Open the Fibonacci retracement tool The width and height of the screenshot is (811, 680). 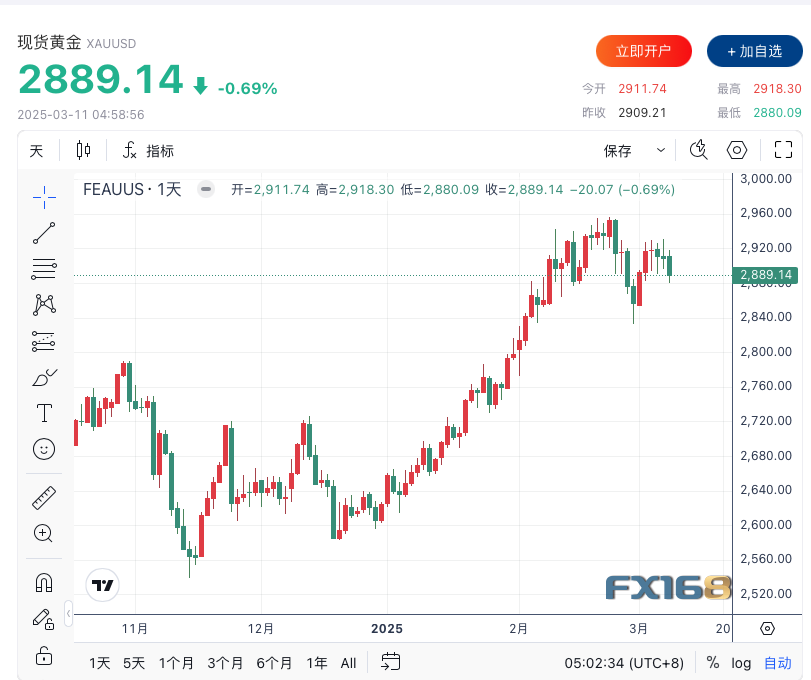click(x=44, y=269)
